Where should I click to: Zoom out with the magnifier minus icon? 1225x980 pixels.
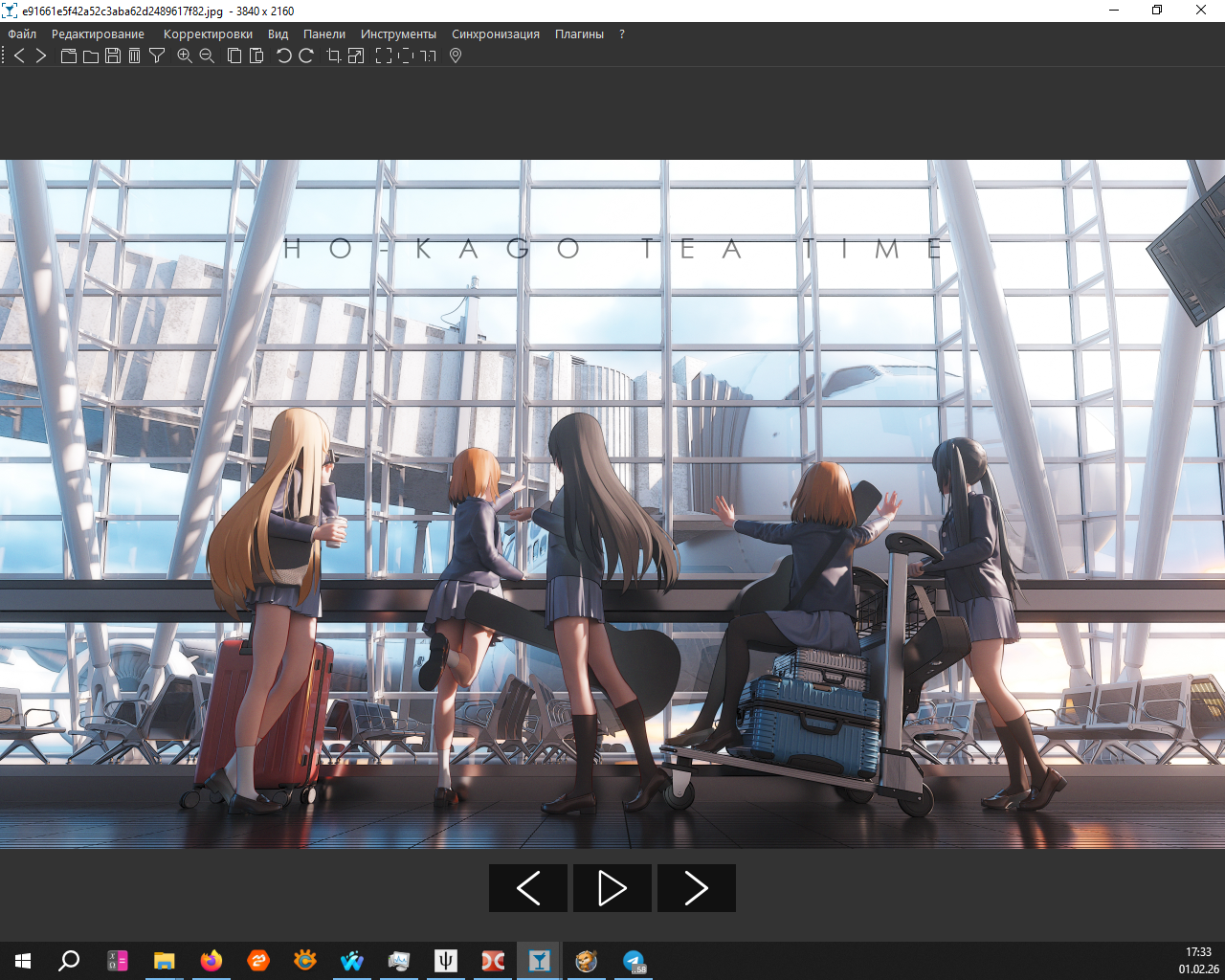click(207, 56)
